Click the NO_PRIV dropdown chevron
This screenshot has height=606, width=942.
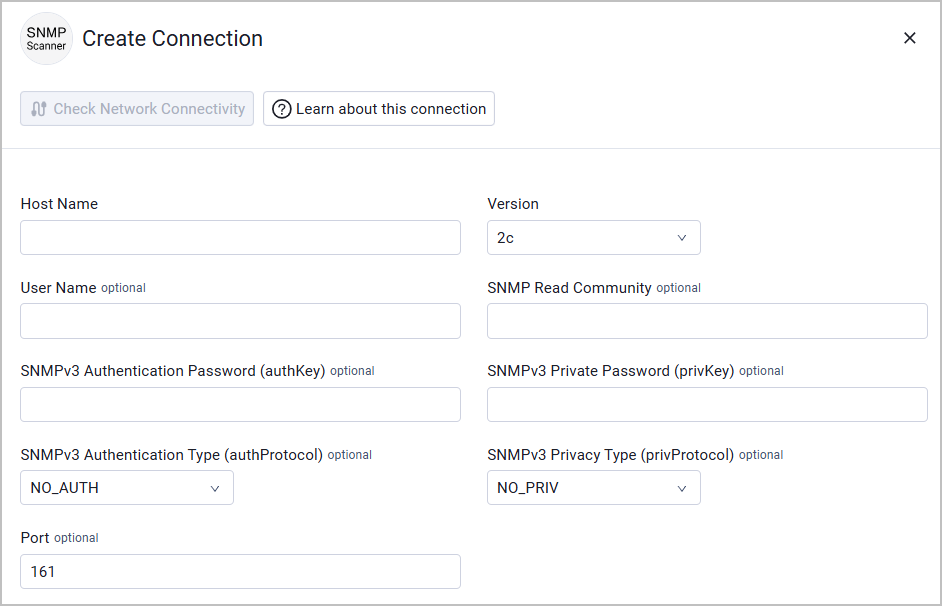682,488
